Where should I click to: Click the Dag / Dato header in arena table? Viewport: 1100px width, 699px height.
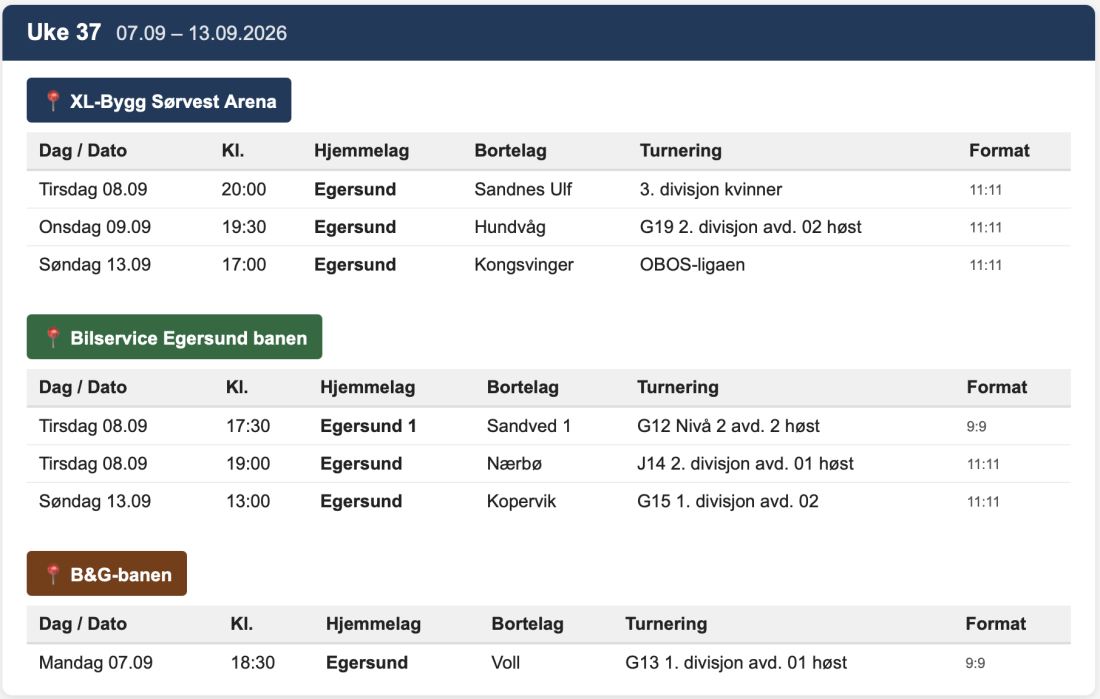click(83, 150)
